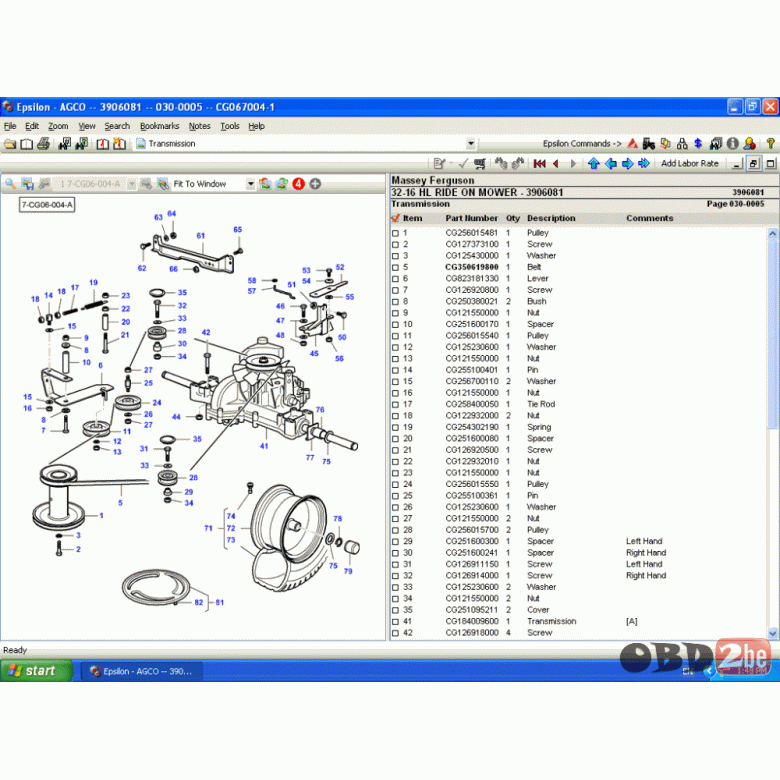
Task: Check the box for item 24 Pulley
Action: [x=395, y=485]
